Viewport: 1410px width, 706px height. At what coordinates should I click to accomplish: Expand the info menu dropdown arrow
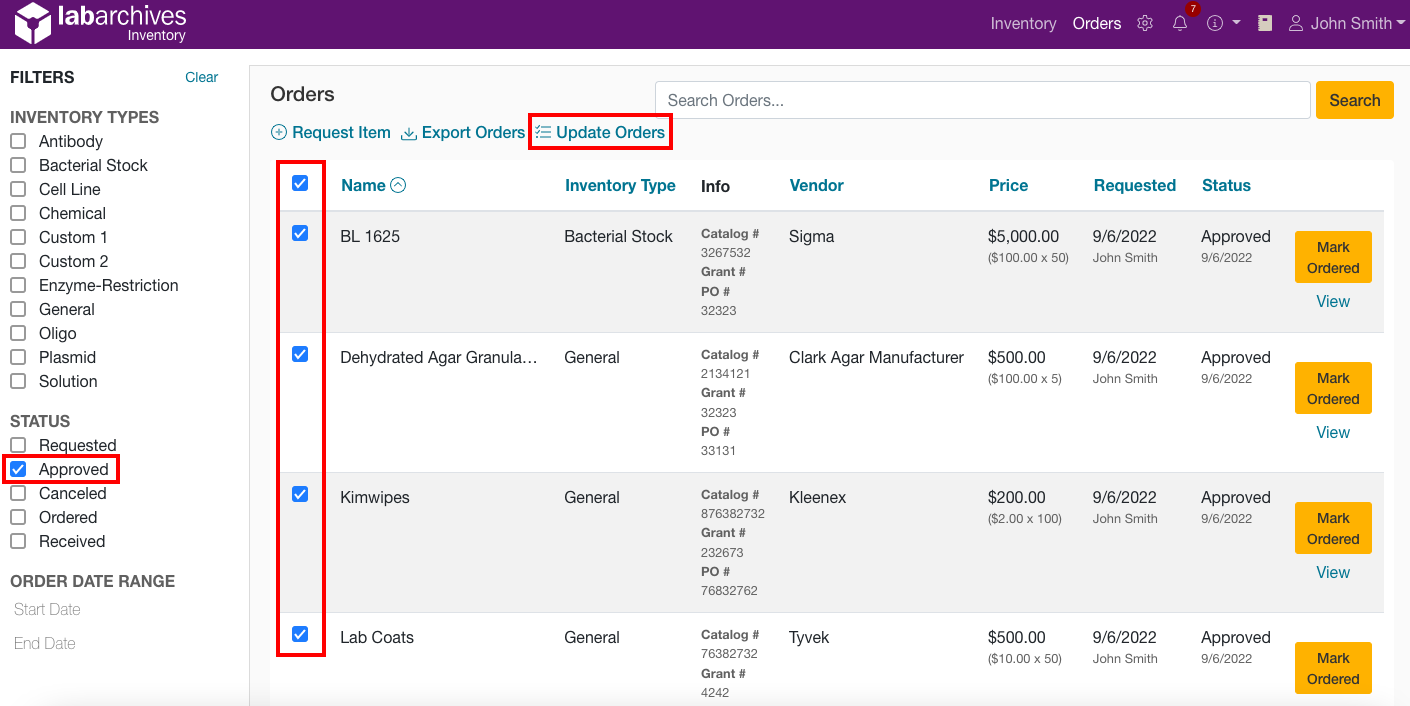point(1235,22)
